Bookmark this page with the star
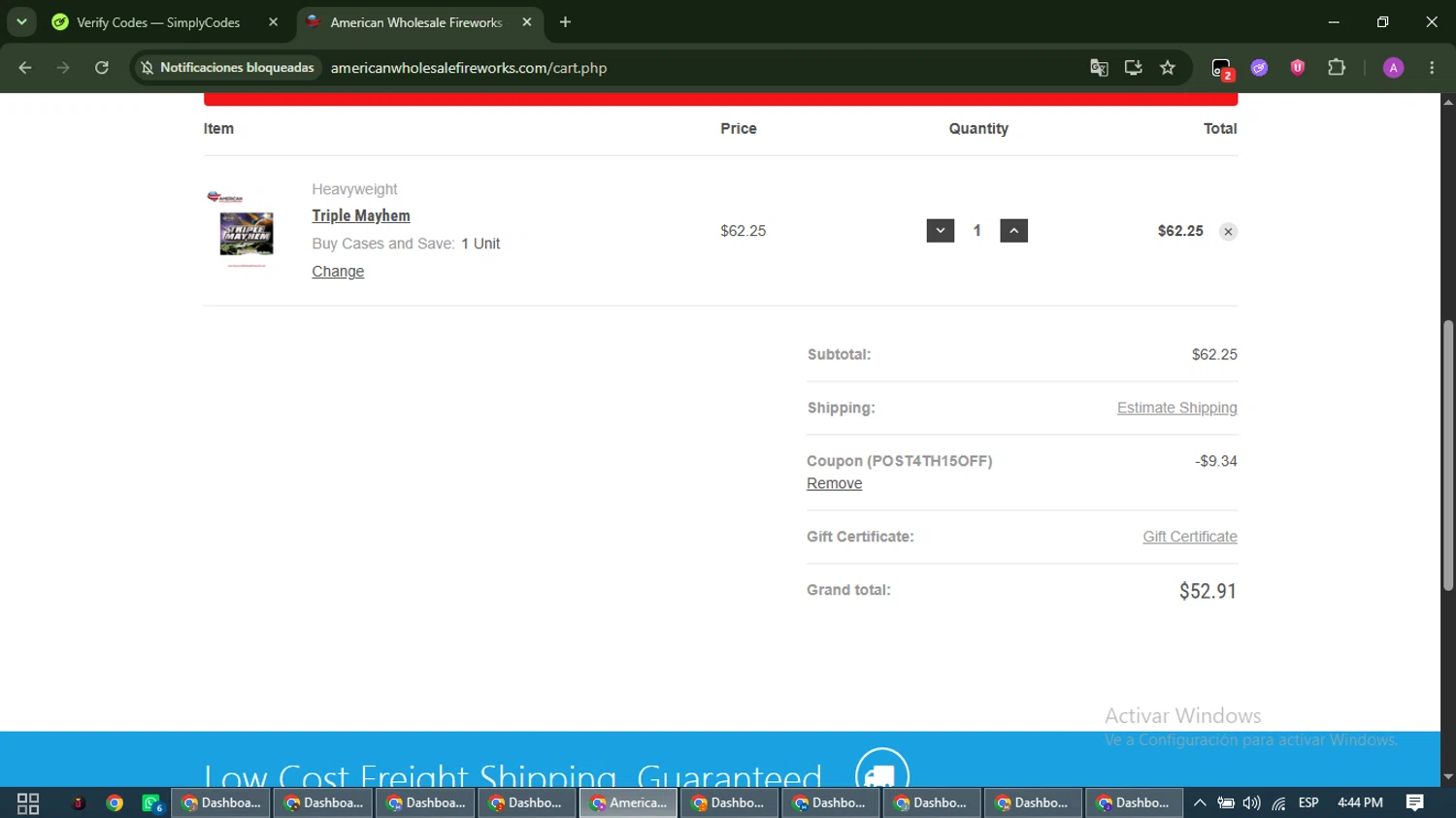Viewport: 1456px width, 818px height. tap(1168, 68)
